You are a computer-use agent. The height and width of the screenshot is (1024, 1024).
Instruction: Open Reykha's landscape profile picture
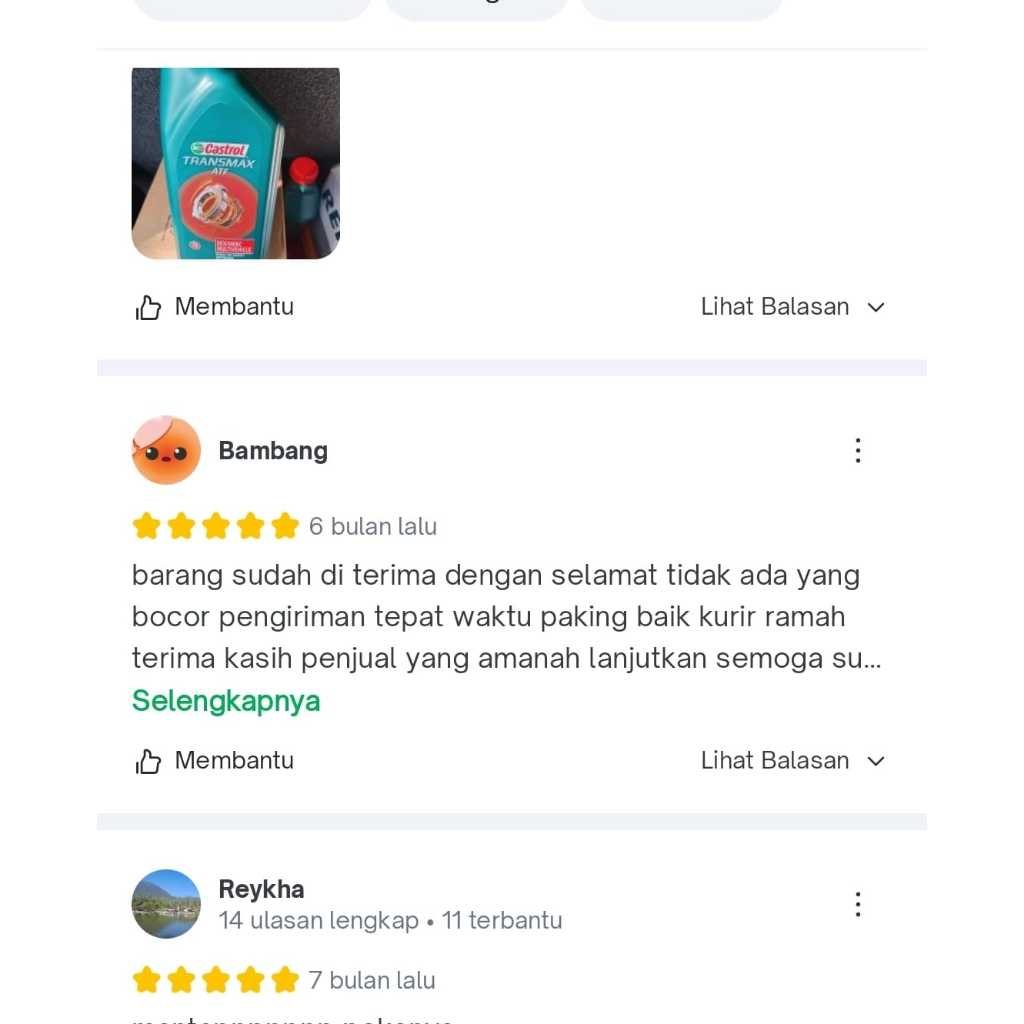[167, 904]
